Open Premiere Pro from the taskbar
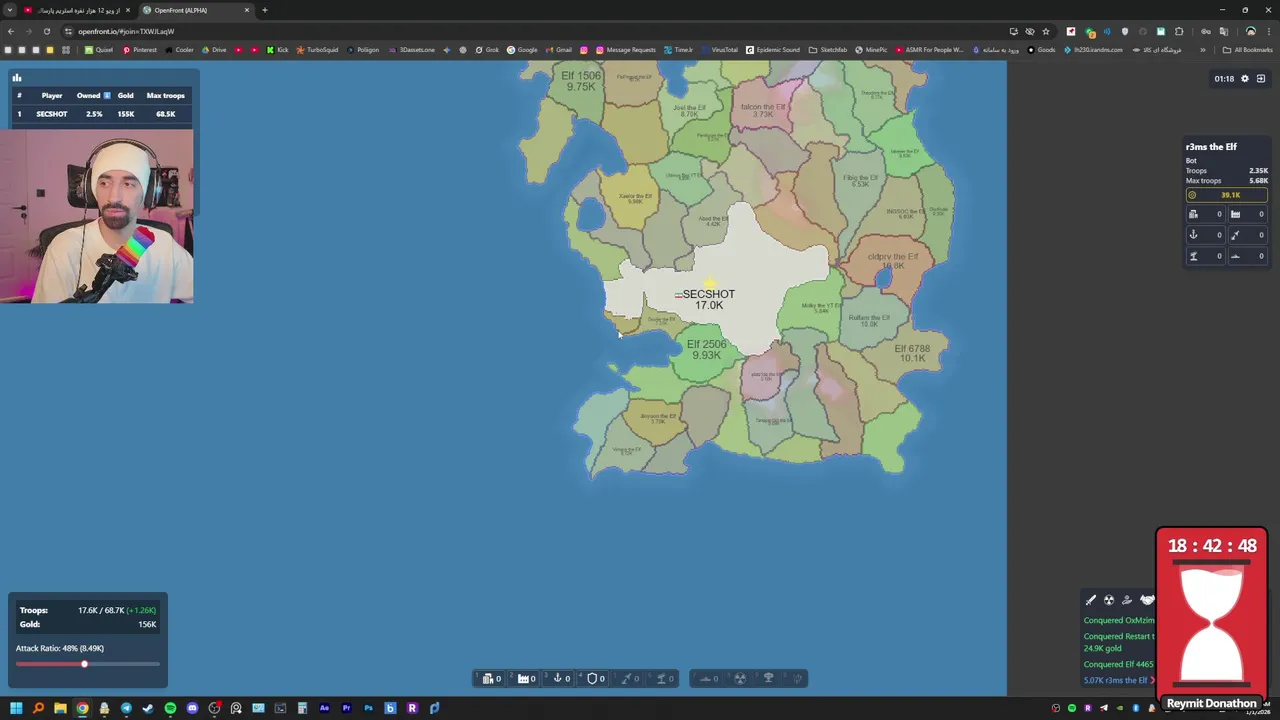Image resolution: width=1280 pixels, height=720 pixels. click(346, 708)
